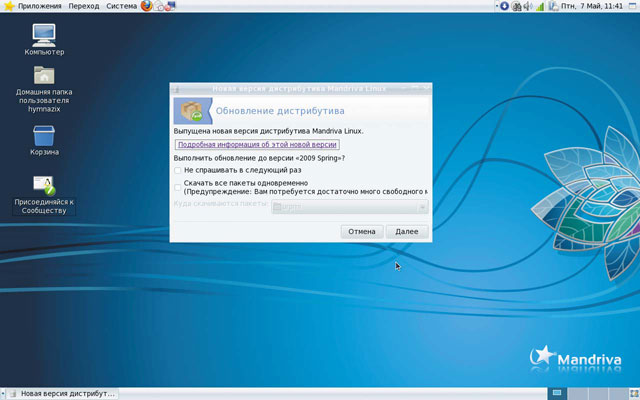This screenshot has height=400, width=640.
Task: Launch Firefox from the top panel
Action: pos(147,6)
